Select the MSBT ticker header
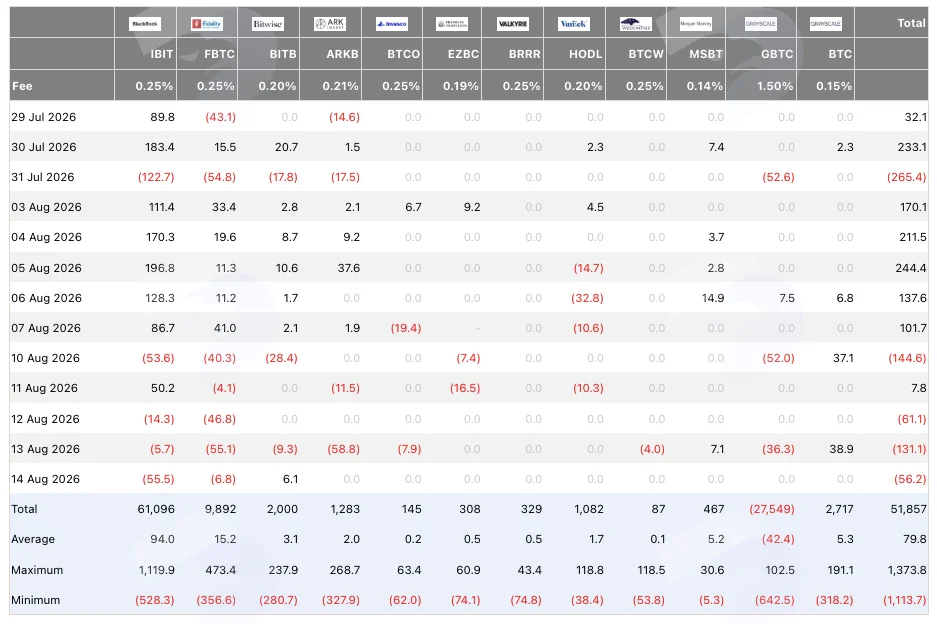 click(x=706, y=54)
